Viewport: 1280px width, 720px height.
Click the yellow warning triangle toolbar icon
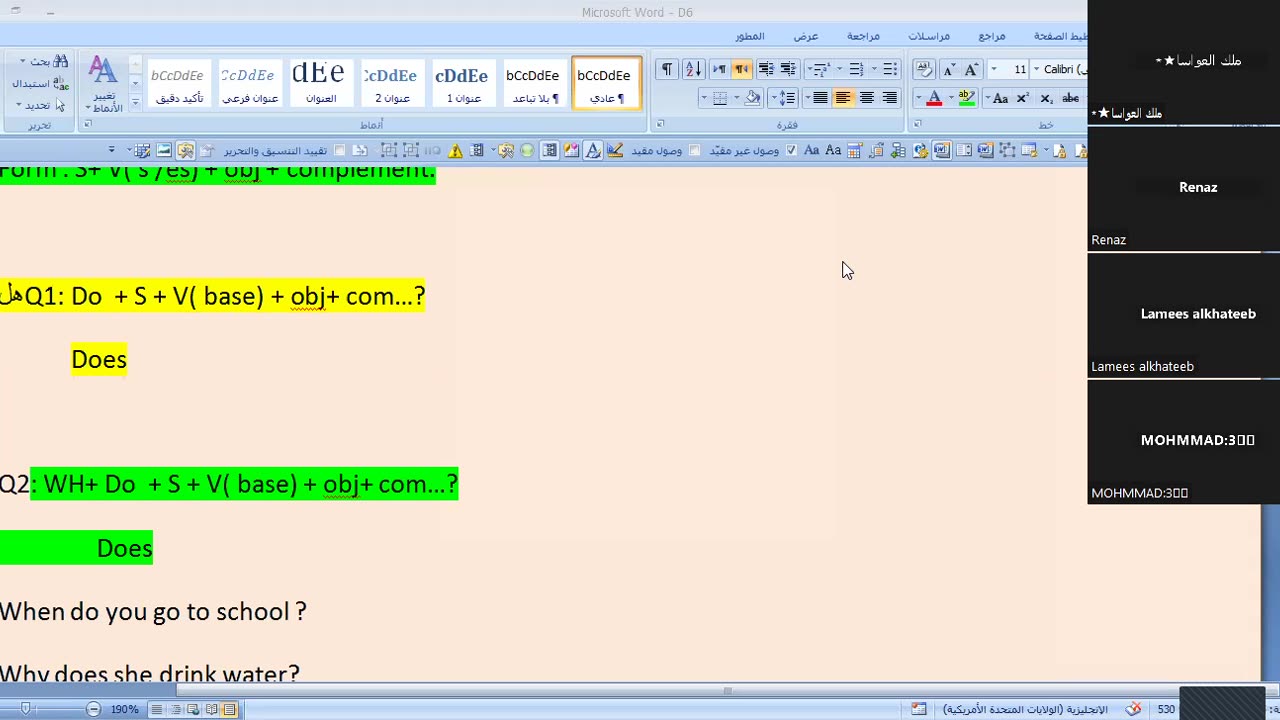pyautogui.click(x=456, y=151)
